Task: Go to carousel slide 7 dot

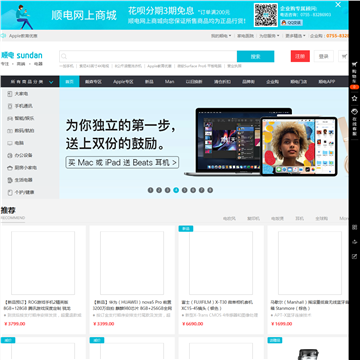Action: [202, 190]
